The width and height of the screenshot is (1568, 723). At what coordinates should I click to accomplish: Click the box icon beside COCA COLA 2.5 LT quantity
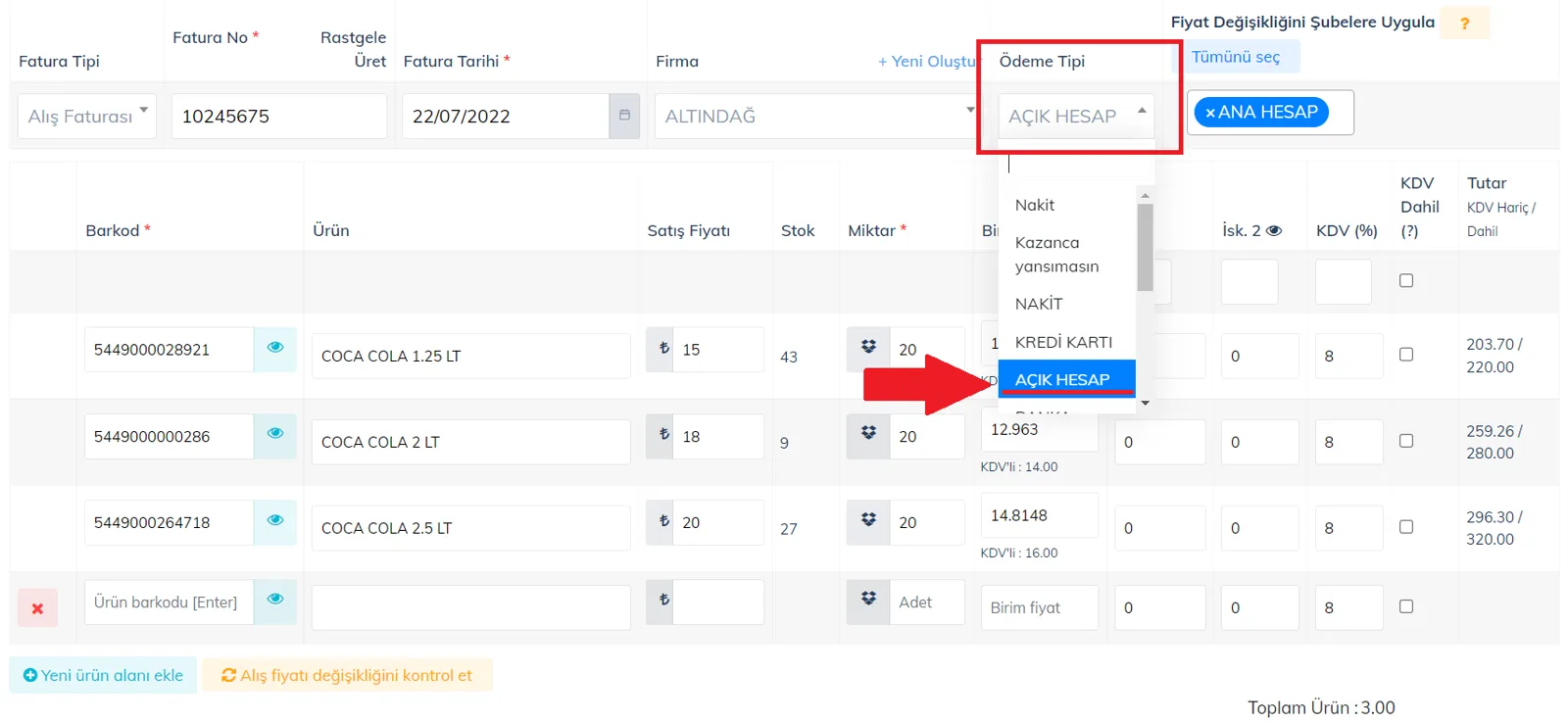coord(868,520)
